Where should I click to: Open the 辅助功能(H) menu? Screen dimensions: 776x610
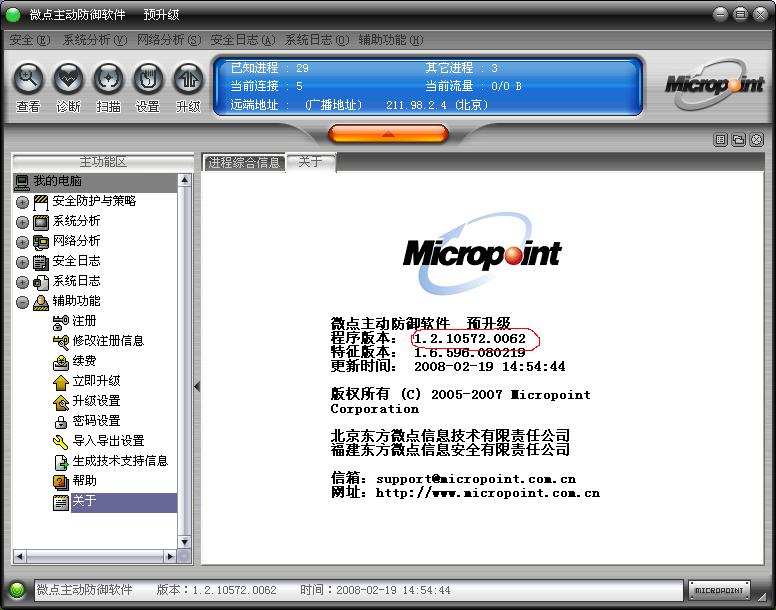coord(390,40)
